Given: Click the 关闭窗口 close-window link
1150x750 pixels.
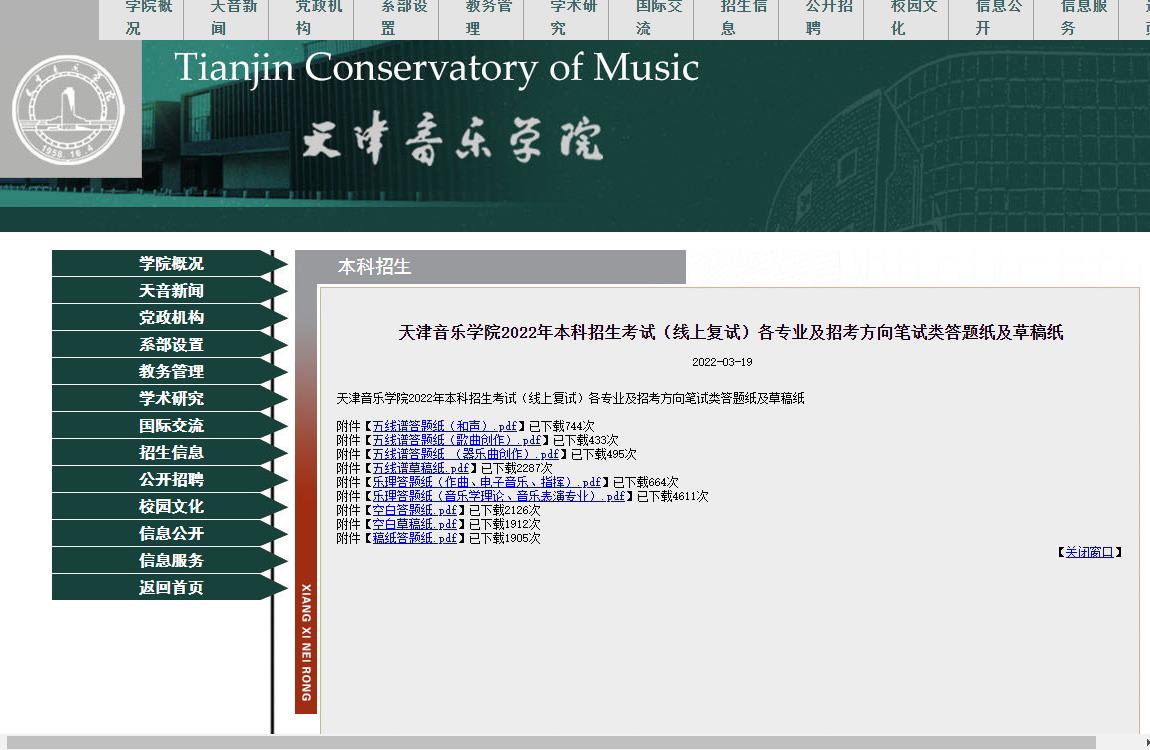Looking at the screenshot, I should [x=1089, y=552].
